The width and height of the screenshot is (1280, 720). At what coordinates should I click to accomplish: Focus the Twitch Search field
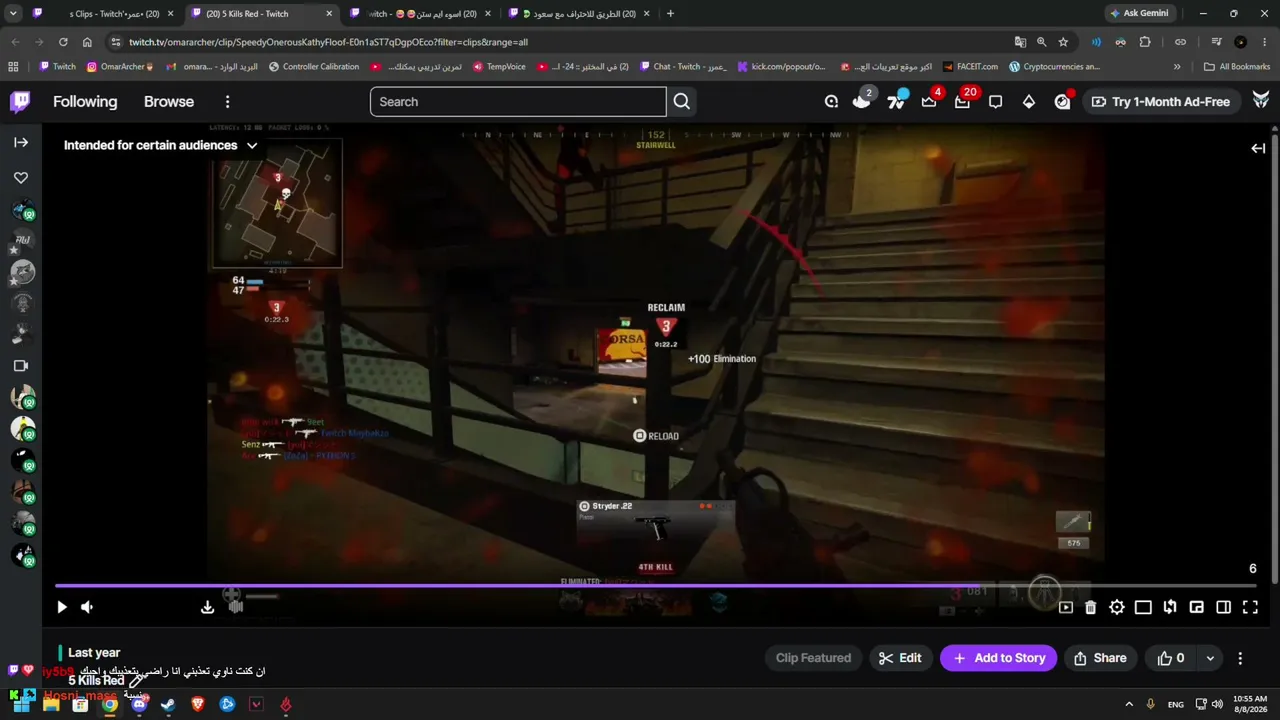518,102
